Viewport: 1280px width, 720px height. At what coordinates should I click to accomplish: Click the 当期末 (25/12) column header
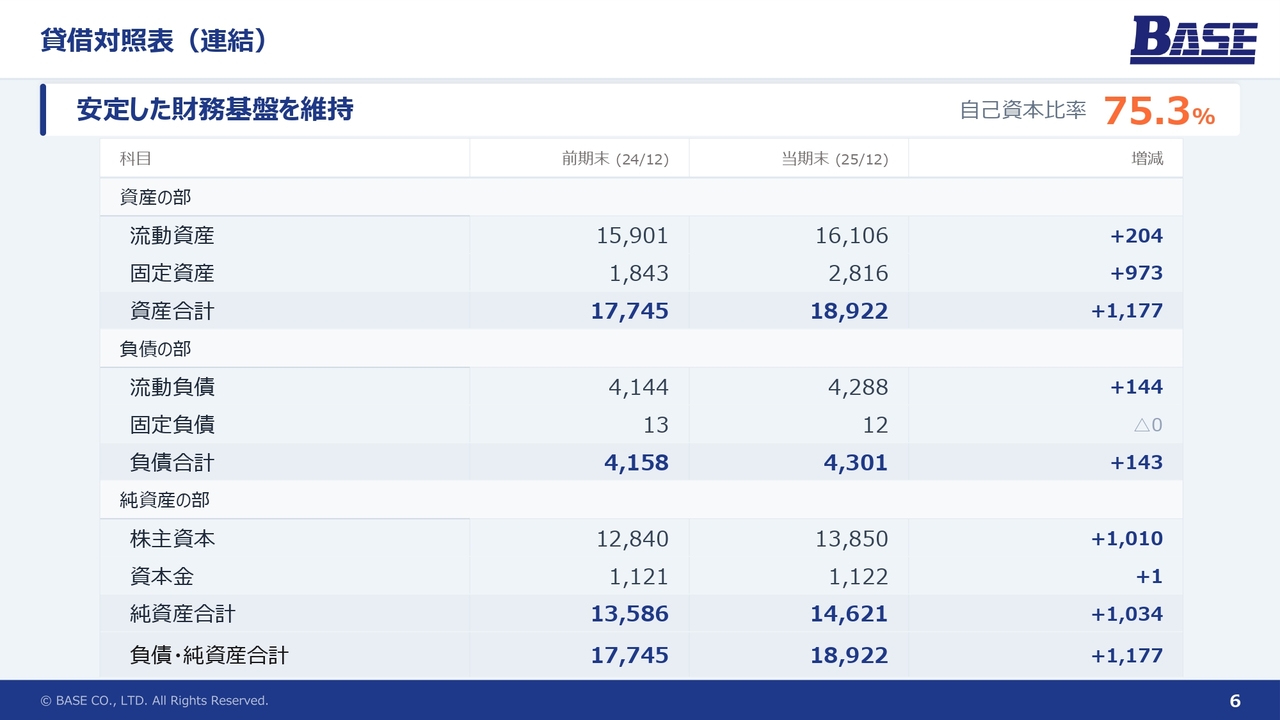coord(834,159)
